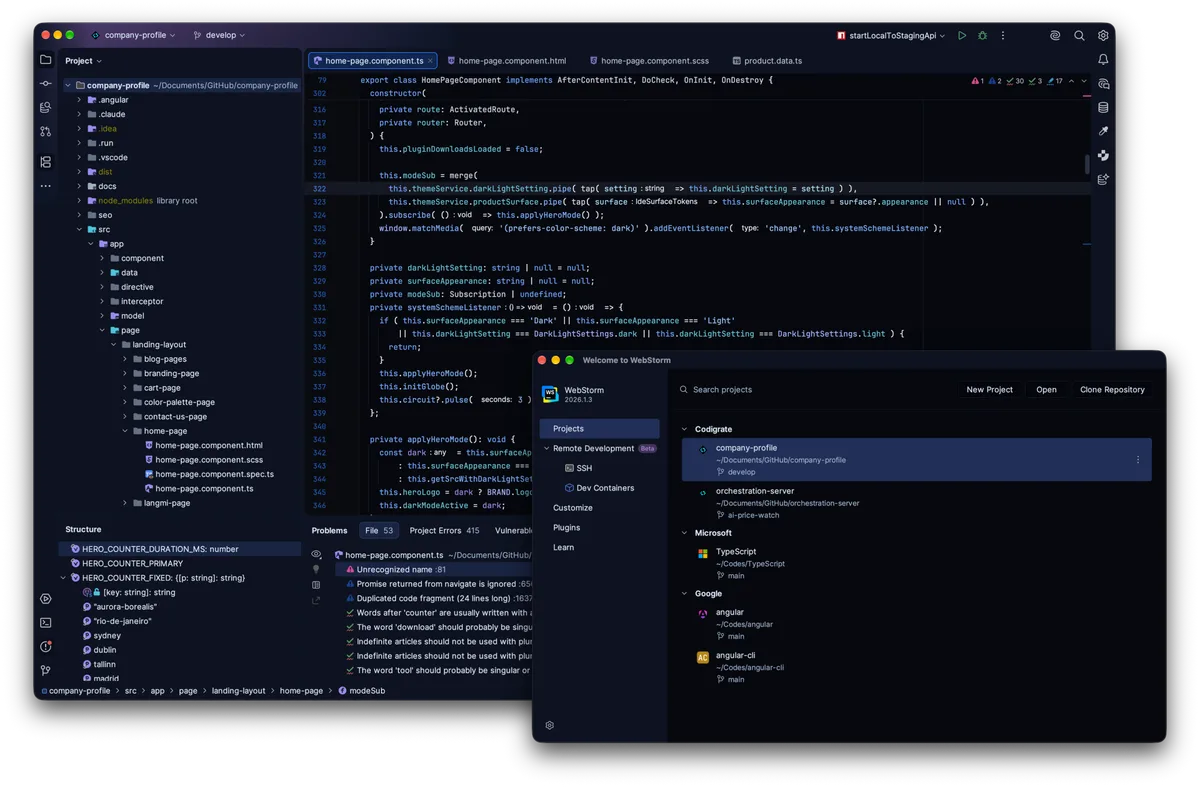Image resolution: width=1200 pixels, height=787 pixels.
Task: Open the Terminal tool window icon
Action: (x=45, y=623)
